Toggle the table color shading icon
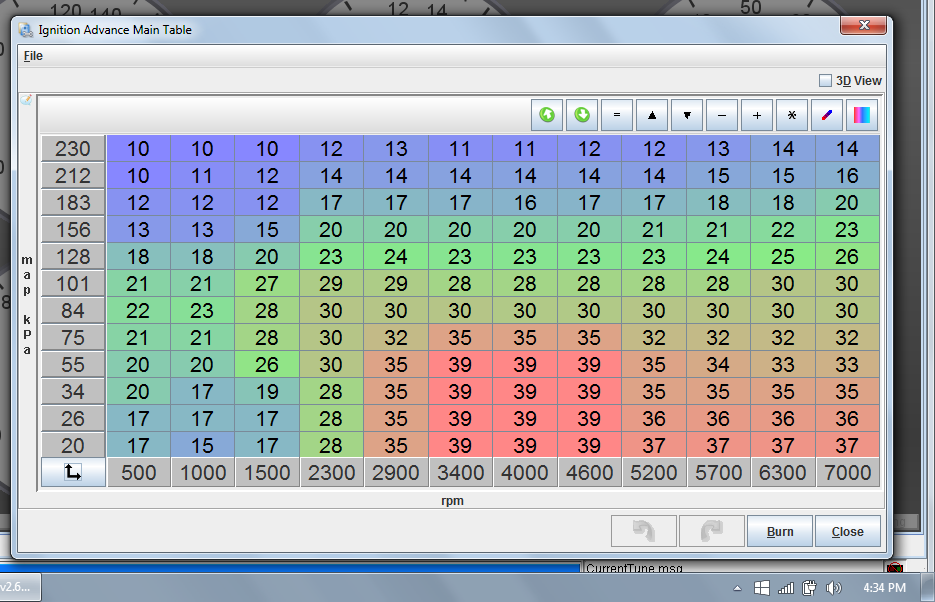The image size is (935, 602). coord(861,115)
